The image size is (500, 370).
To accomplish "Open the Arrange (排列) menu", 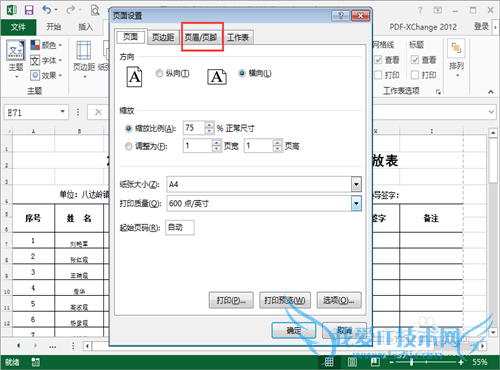I will coord(456,59).
